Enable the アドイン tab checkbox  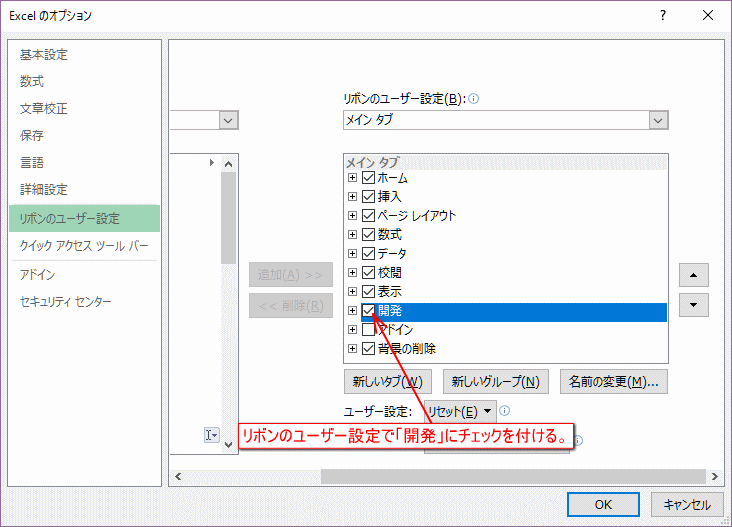(x=368, y=330)
